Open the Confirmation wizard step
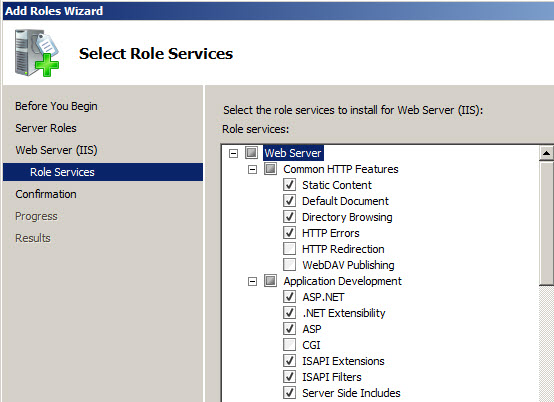The image size is (554, 402). point(46,194)
